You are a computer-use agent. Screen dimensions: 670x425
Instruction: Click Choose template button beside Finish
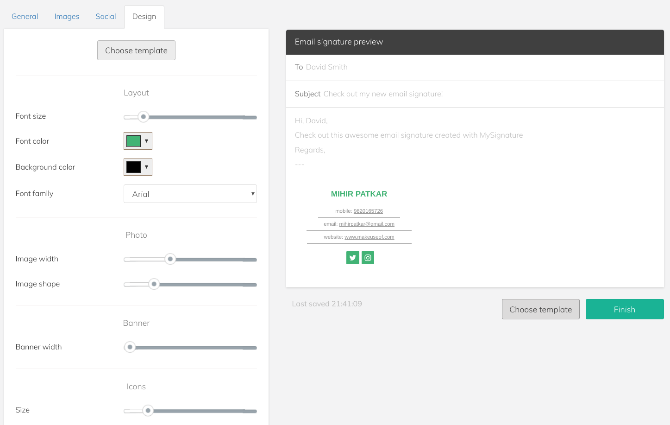(x=541, y=309)
